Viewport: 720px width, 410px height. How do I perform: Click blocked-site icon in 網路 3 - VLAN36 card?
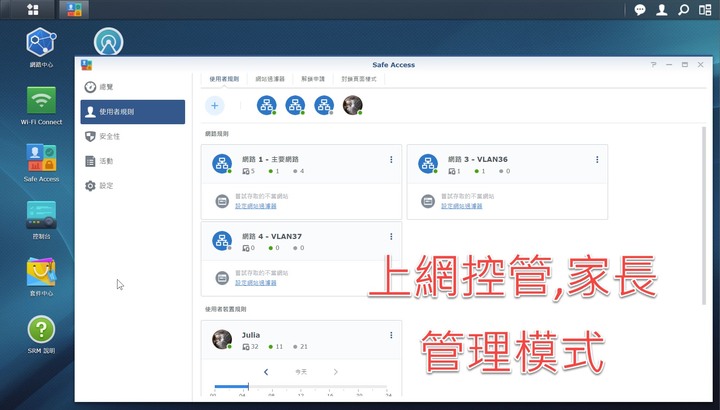click(x=428, y=201)
